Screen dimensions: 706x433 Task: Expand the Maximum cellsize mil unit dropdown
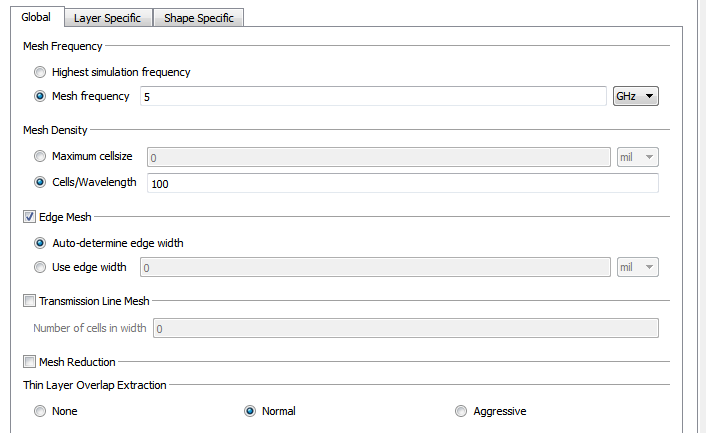(637, 157)
